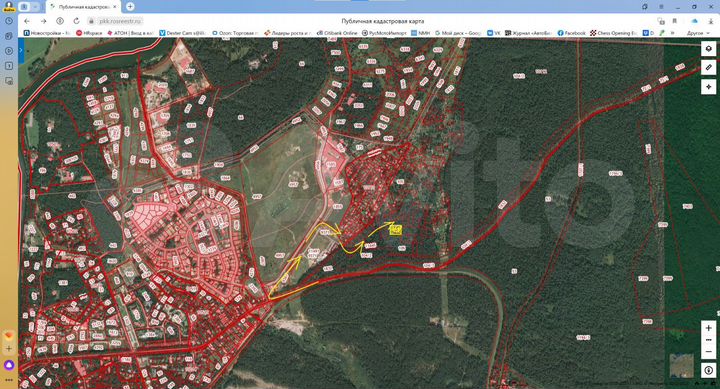Expand the left search panel arrow
The image size is (720, 389).
(x=21, y=50)
